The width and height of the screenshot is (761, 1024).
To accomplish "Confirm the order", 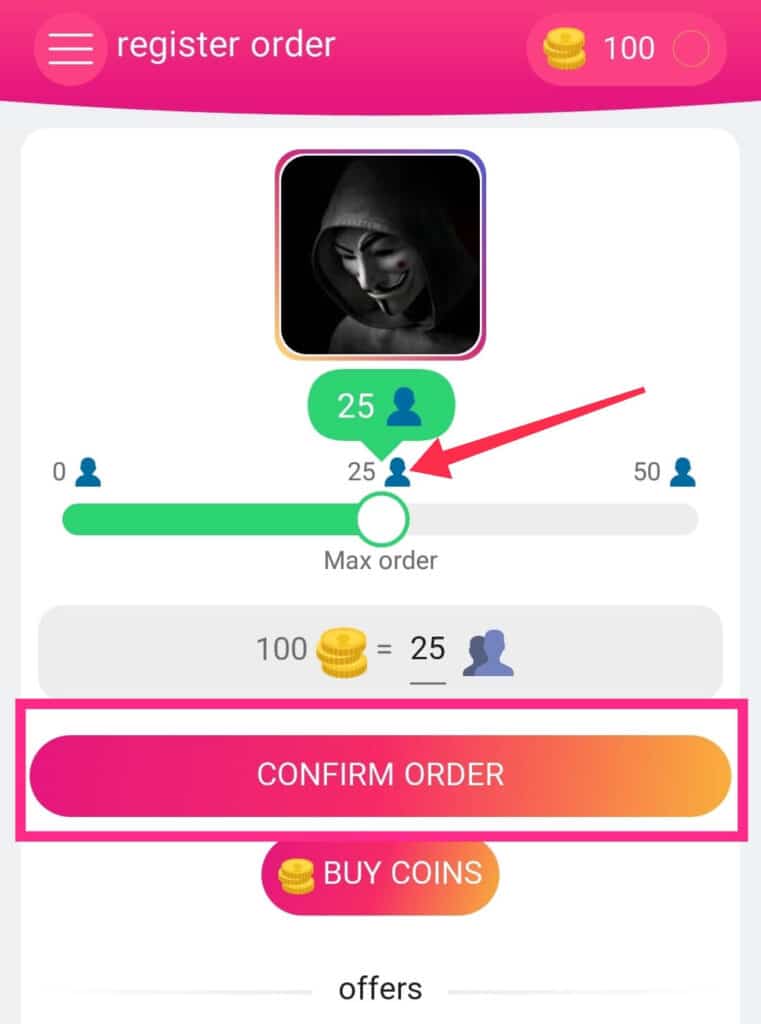I will (x=380, y=775).
